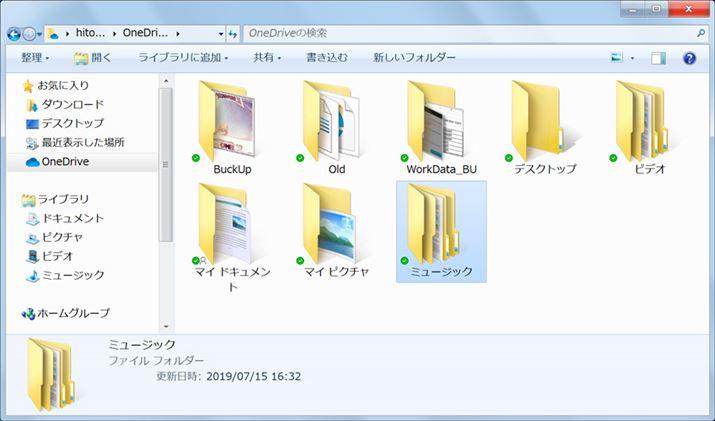Click the 開く toolbar button
Screen dimensions: 715x421
(x=93, y=57)
